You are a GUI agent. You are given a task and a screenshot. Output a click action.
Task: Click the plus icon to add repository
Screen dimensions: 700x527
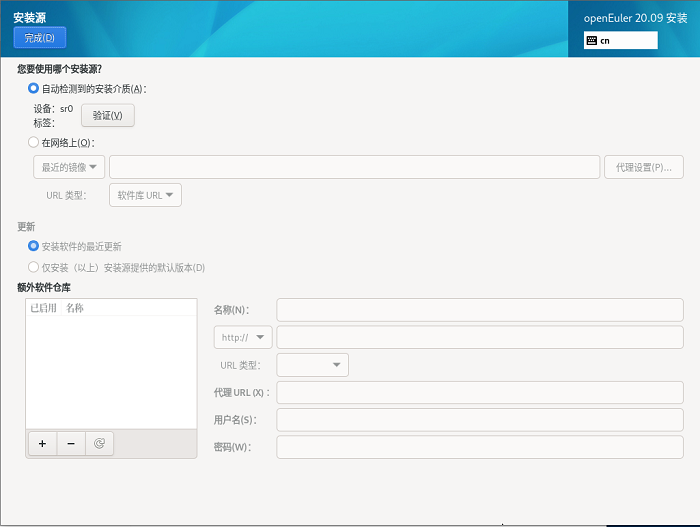[x=42, y=444]
